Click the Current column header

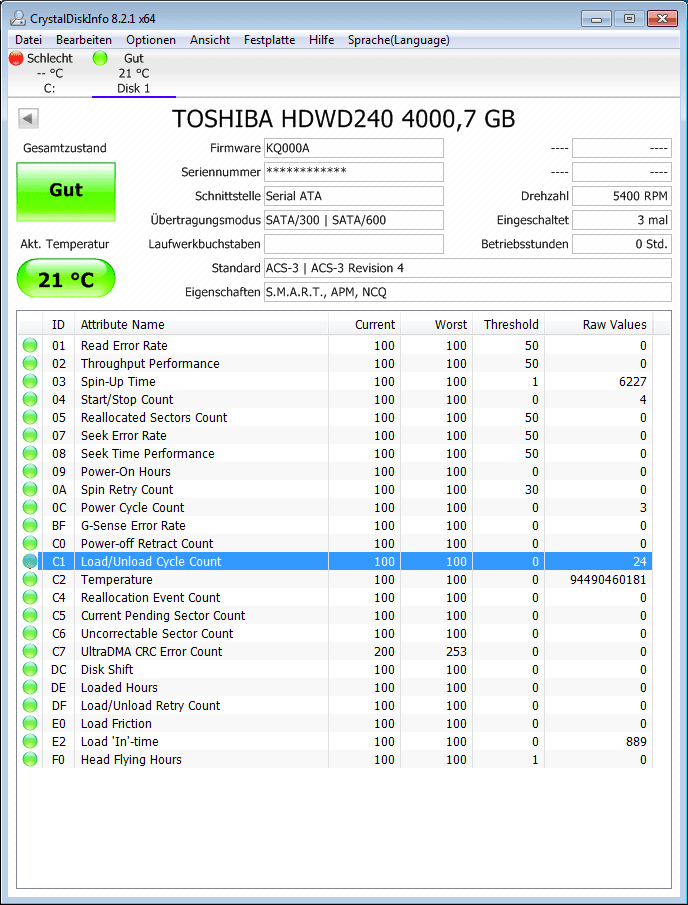pyautogui.click(x=364, y=324)
